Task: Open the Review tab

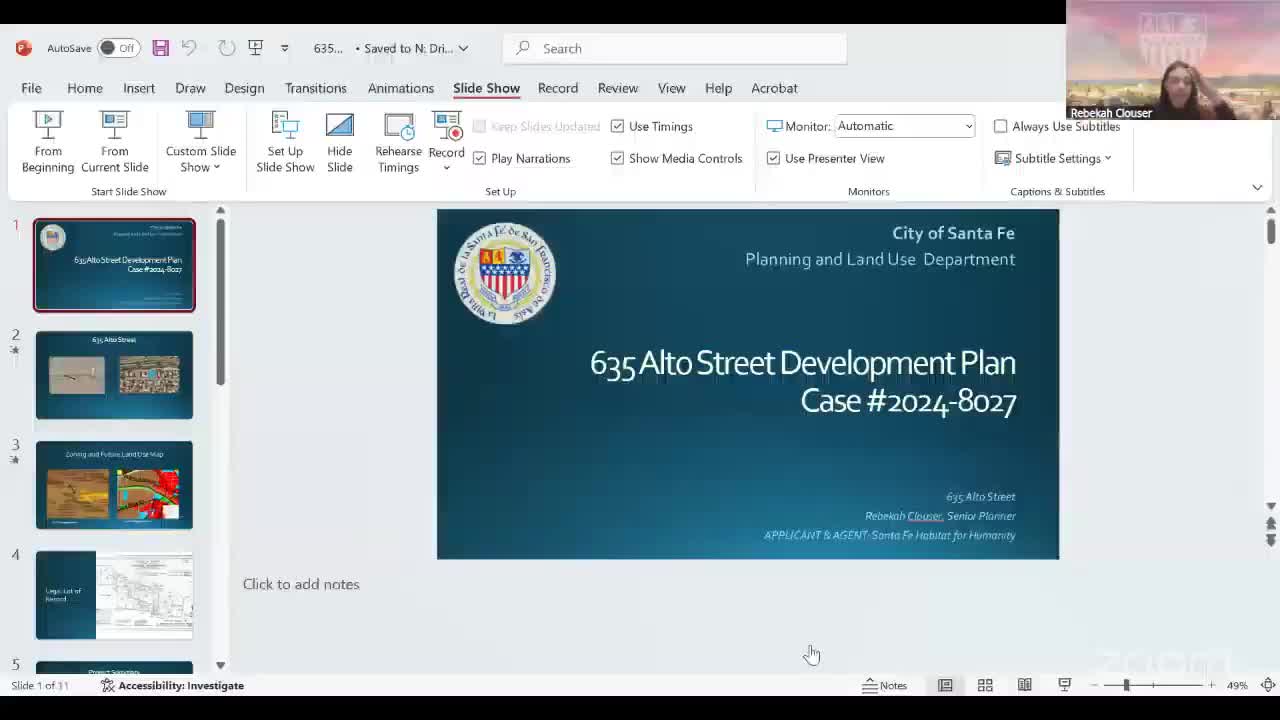Action: (x=618, y=88)
